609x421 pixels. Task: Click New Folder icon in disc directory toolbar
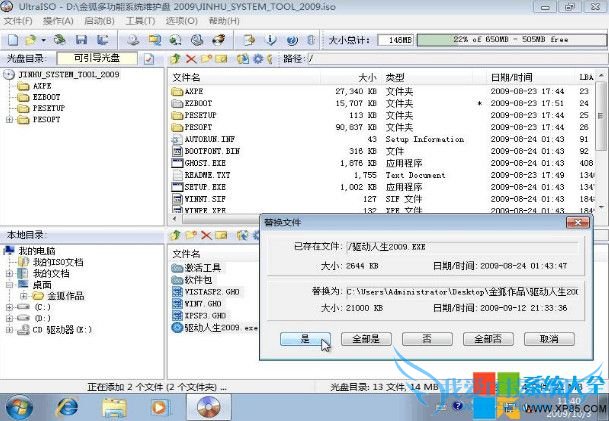(x=206, y=59)
